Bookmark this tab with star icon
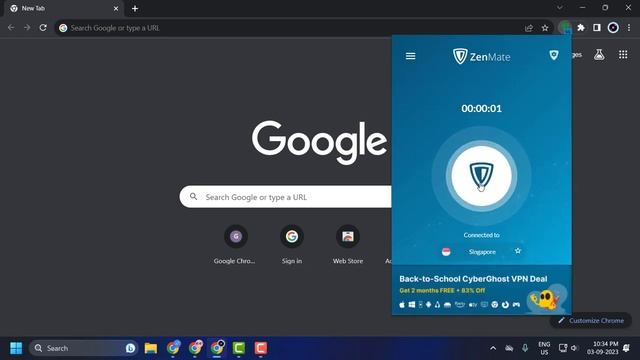The image size is (640, 360). (x=545, y=28)
